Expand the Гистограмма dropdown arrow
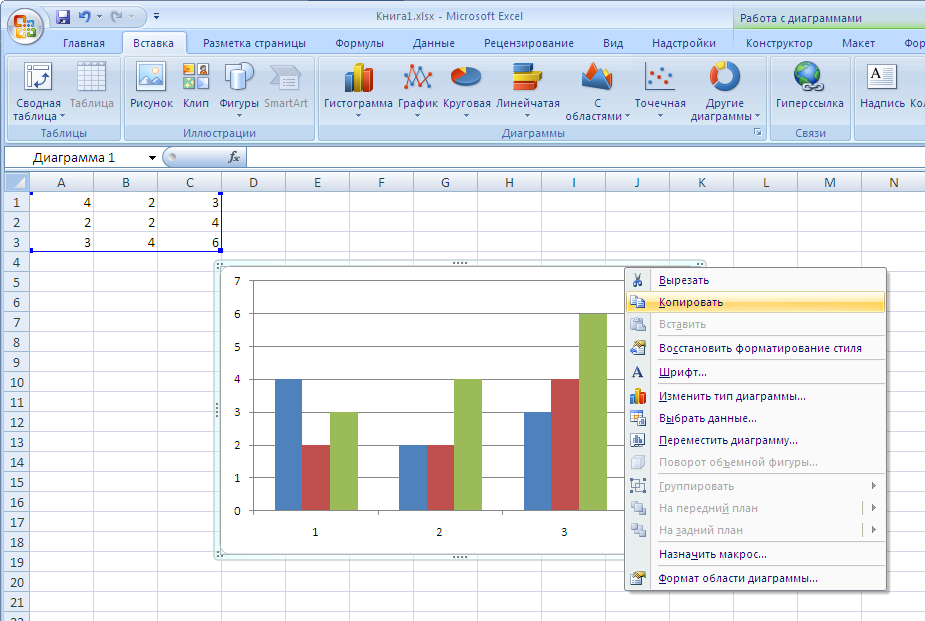The width and height of the screenshot is (925, 621). (358, 116)
